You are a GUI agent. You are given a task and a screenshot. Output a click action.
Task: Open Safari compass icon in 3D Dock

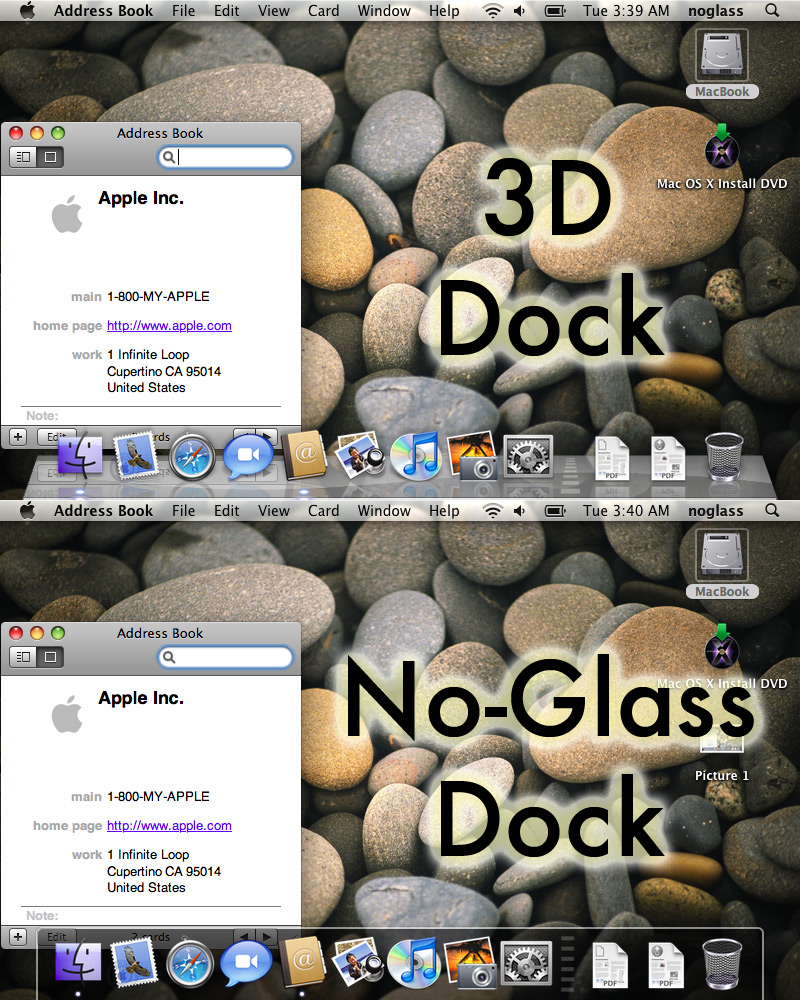191,457
